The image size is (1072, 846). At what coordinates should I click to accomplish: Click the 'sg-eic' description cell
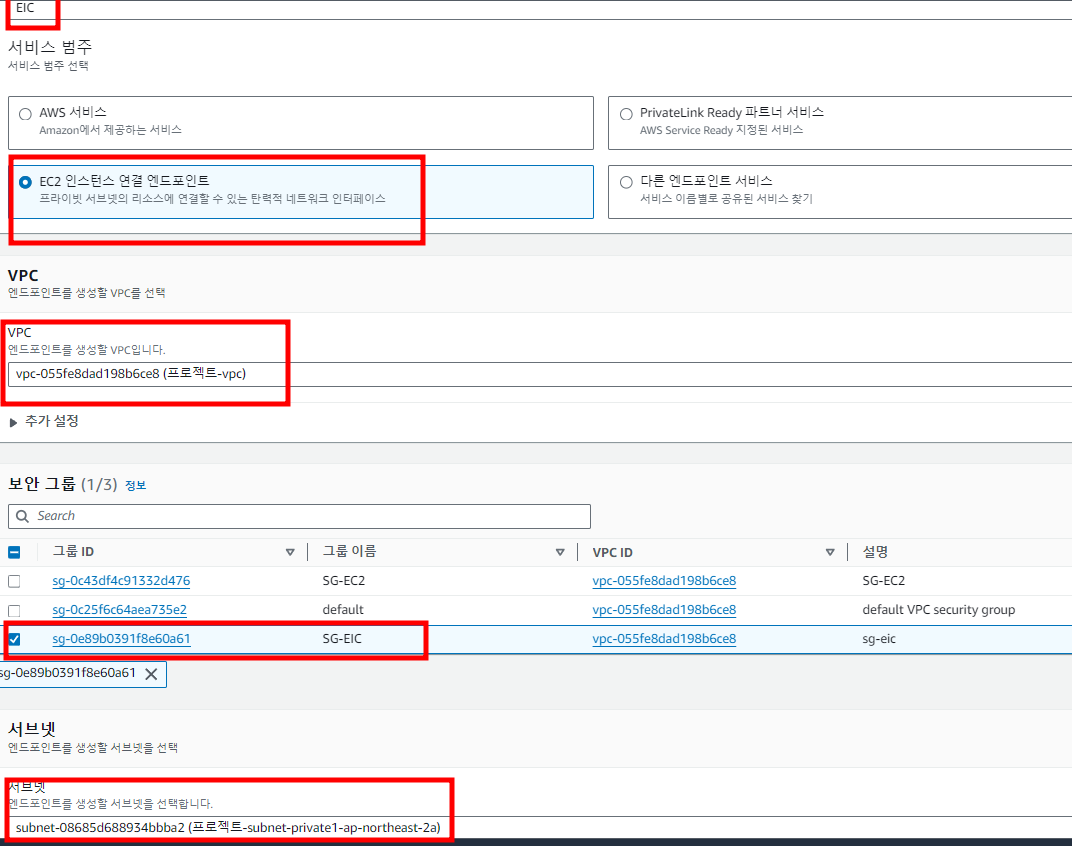879,639
